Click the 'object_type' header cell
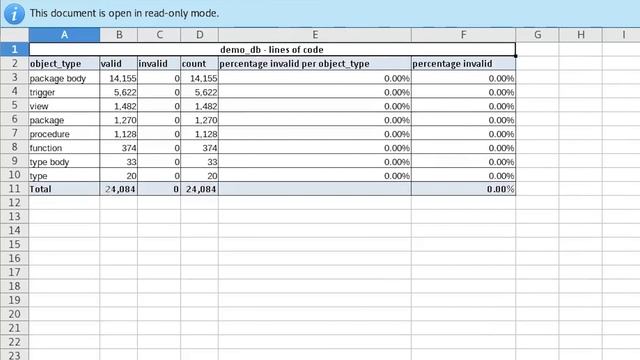The width and height of the screenshot is (640, 360). (64, 64)
